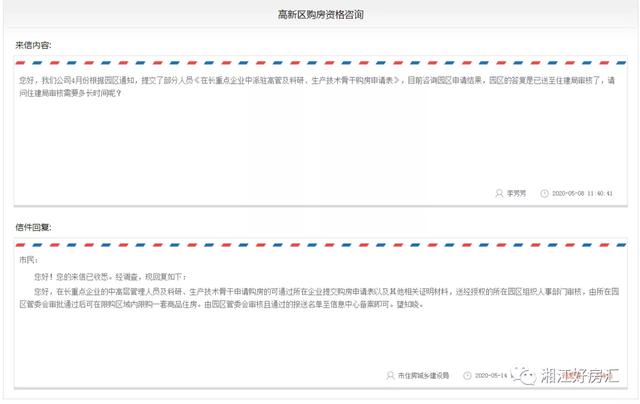Click the clock icon beside 2020-05-14 date
640x404 pixels.
click(467, 375)
